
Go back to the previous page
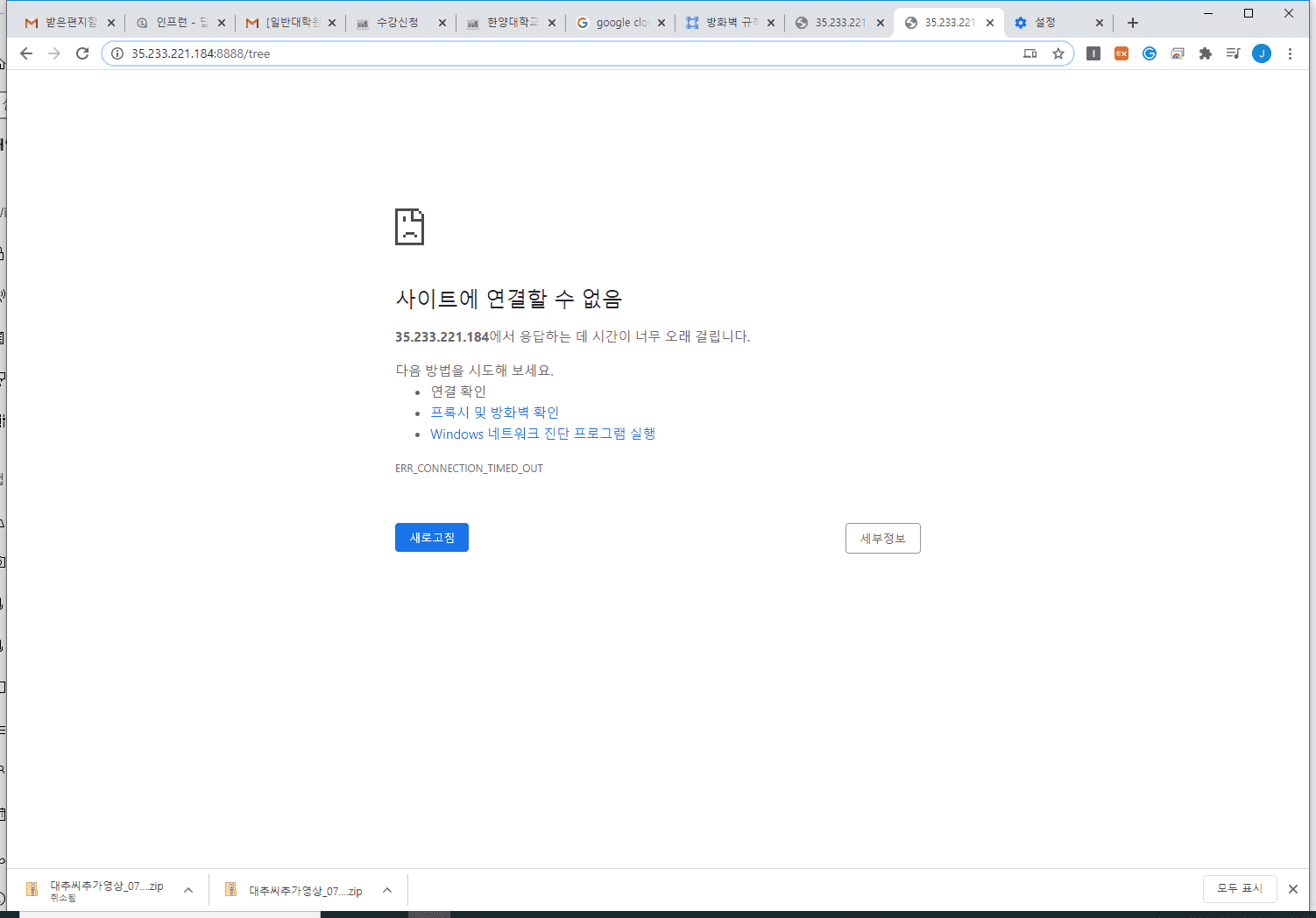tap(26, 53)
